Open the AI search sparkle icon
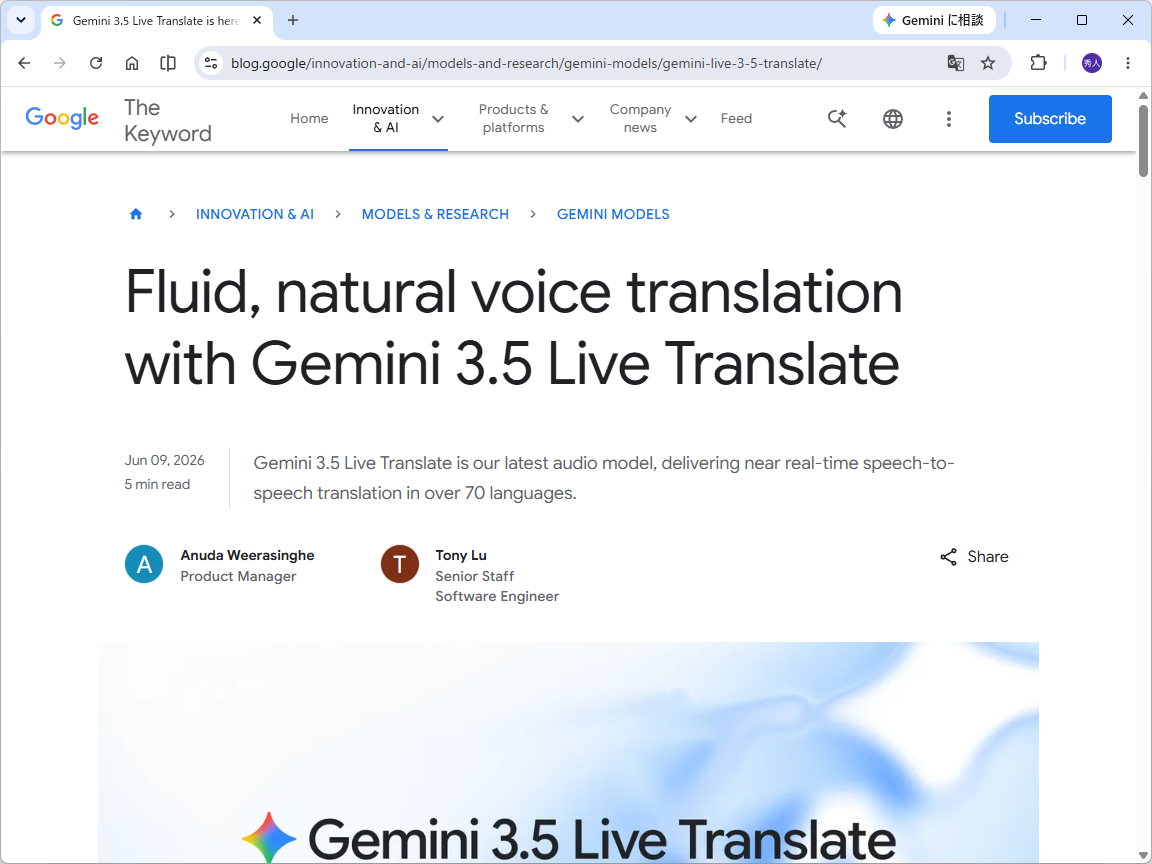The width and height of the screenshot is (1152, 864). click(x=837, y=118)
